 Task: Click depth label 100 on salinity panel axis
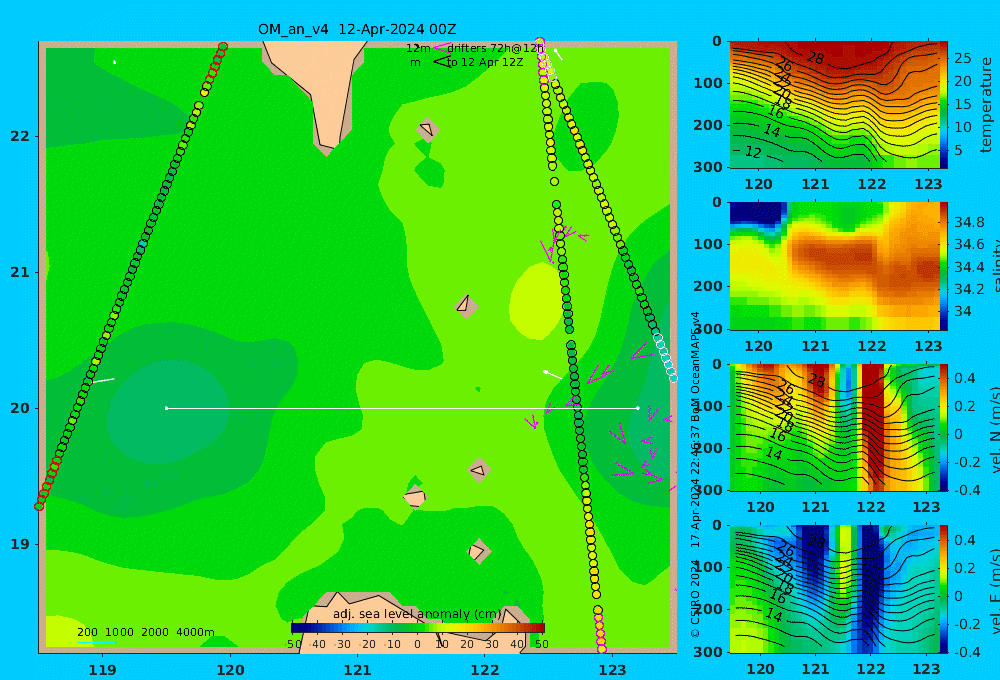click(708, 244)
